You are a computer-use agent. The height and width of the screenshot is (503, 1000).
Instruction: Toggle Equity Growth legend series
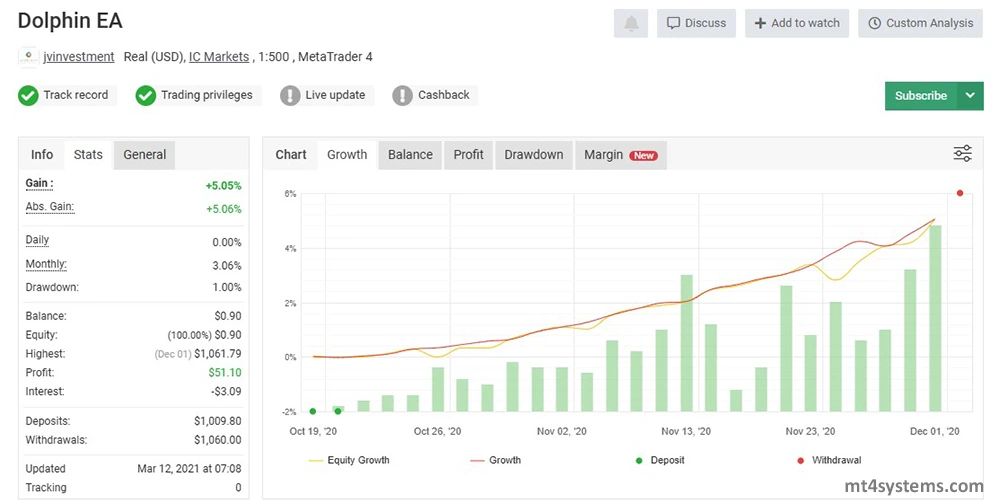click(348, 460)
